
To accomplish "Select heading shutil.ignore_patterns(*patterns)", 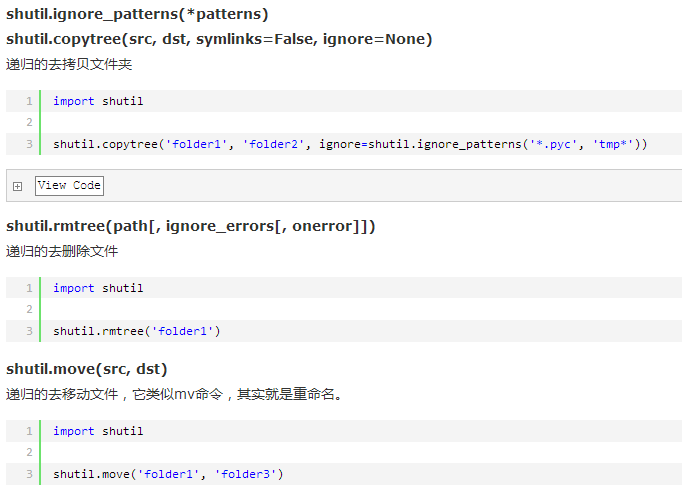I will click(137, 14).
